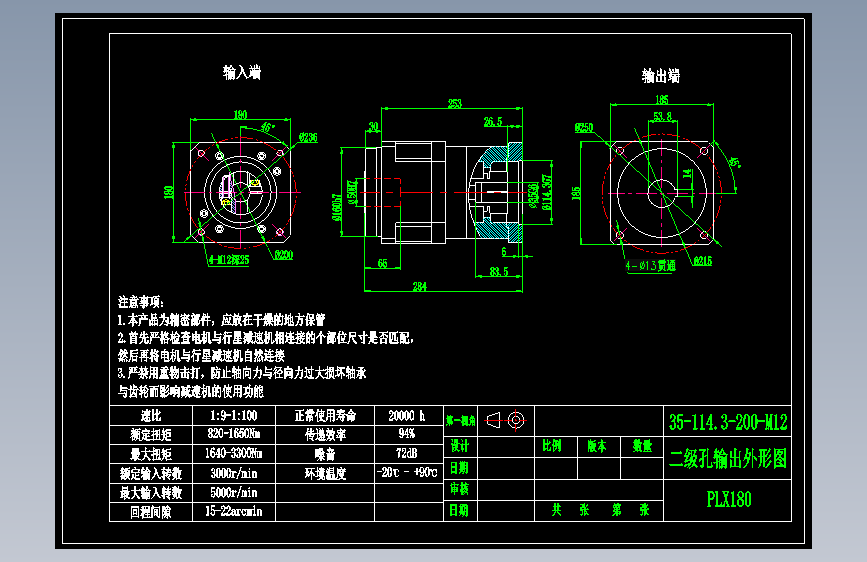
Task: Click the 注意事项 notes heading
Action: tap(140, 302)
